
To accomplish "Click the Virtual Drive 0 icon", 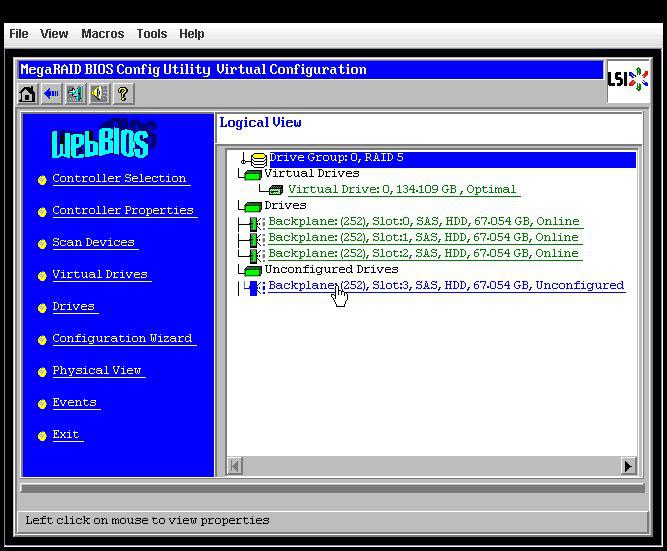I will point(276,190).
